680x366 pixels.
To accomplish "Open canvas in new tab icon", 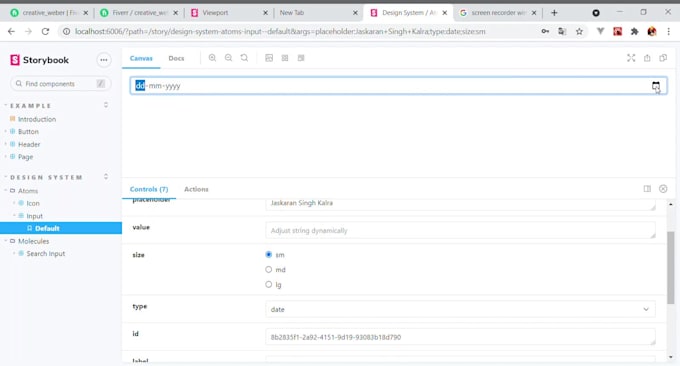I will pos(647,58).
